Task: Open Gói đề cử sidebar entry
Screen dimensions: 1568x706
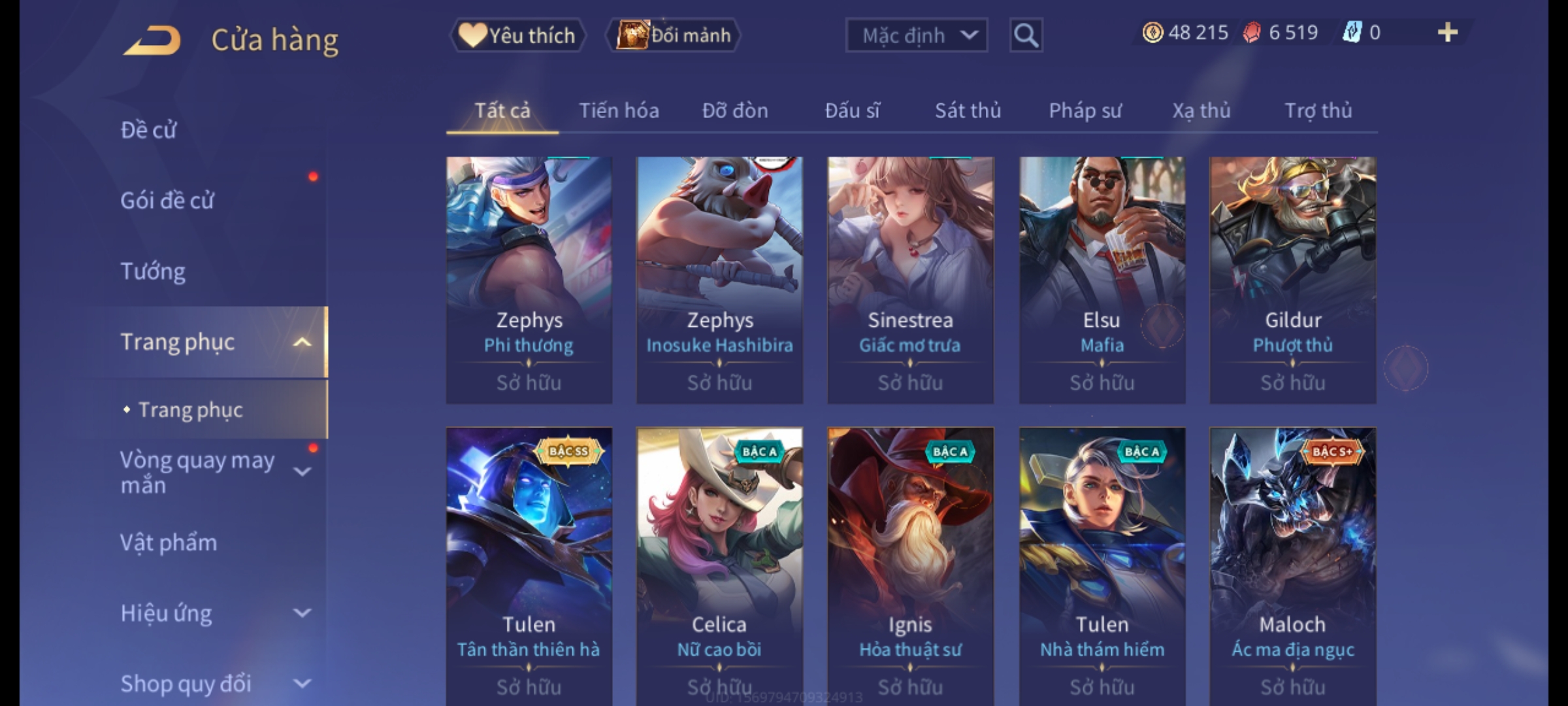Action: point(167,201)
